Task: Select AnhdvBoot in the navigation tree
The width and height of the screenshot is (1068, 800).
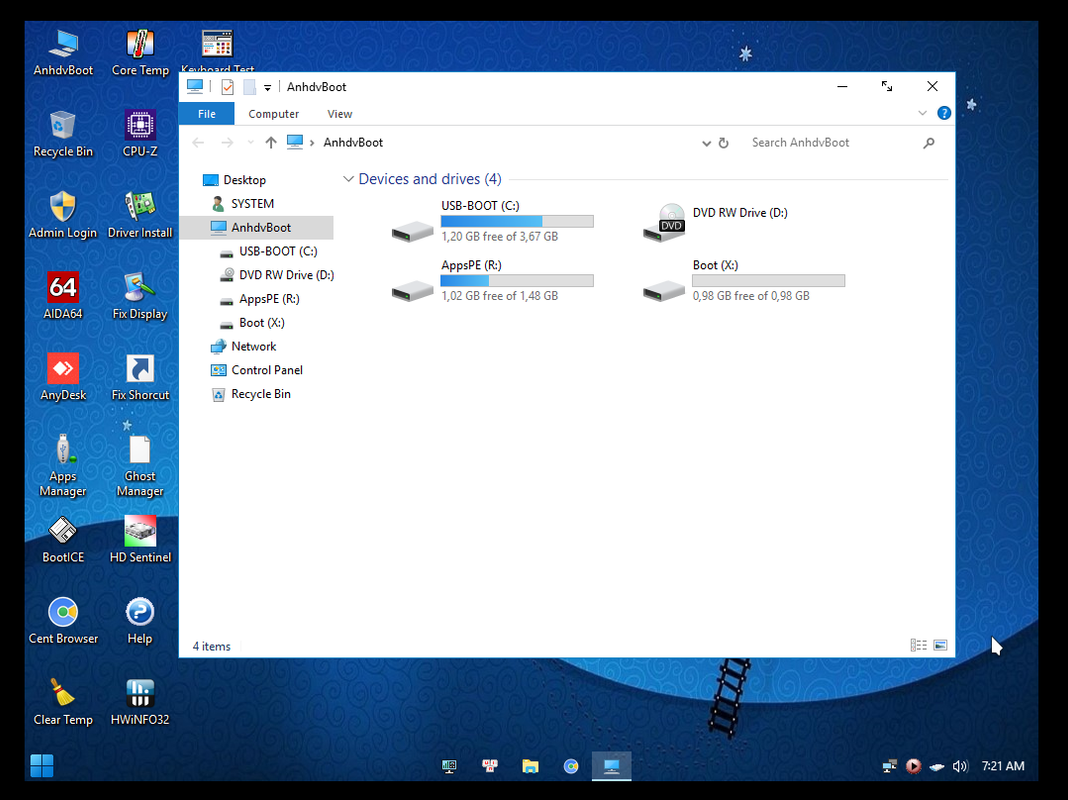Action: (x=257, y=227)
